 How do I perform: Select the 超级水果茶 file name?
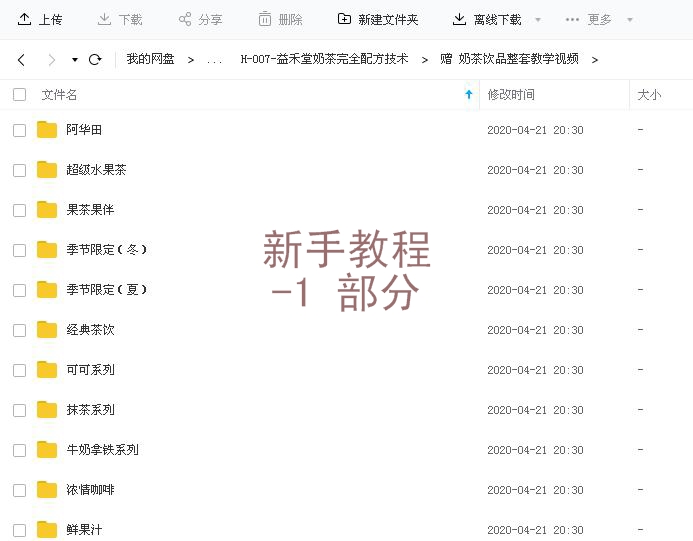pyautogui.click(x=96, y=170)
